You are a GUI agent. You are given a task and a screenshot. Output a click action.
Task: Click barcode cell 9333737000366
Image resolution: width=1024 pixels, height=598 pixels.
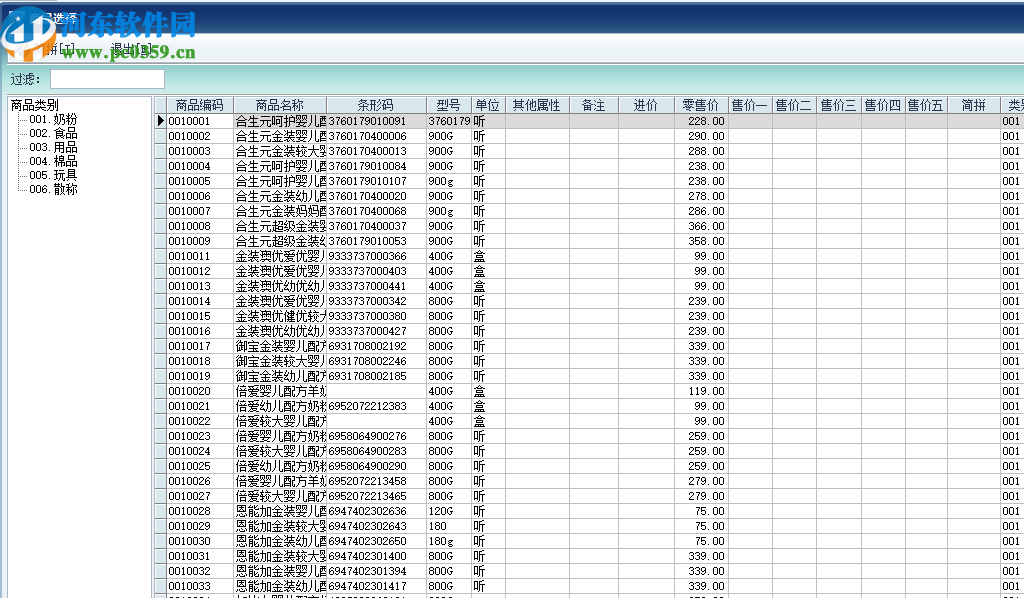click(376, 256)
